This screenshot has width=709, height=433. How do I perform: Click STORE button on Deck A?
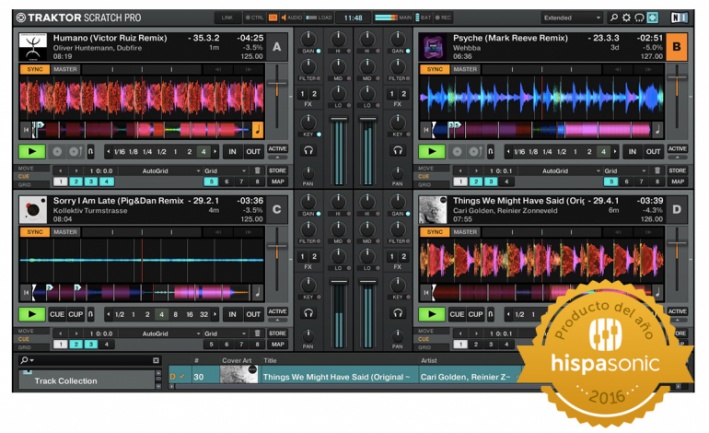[277, 170]
